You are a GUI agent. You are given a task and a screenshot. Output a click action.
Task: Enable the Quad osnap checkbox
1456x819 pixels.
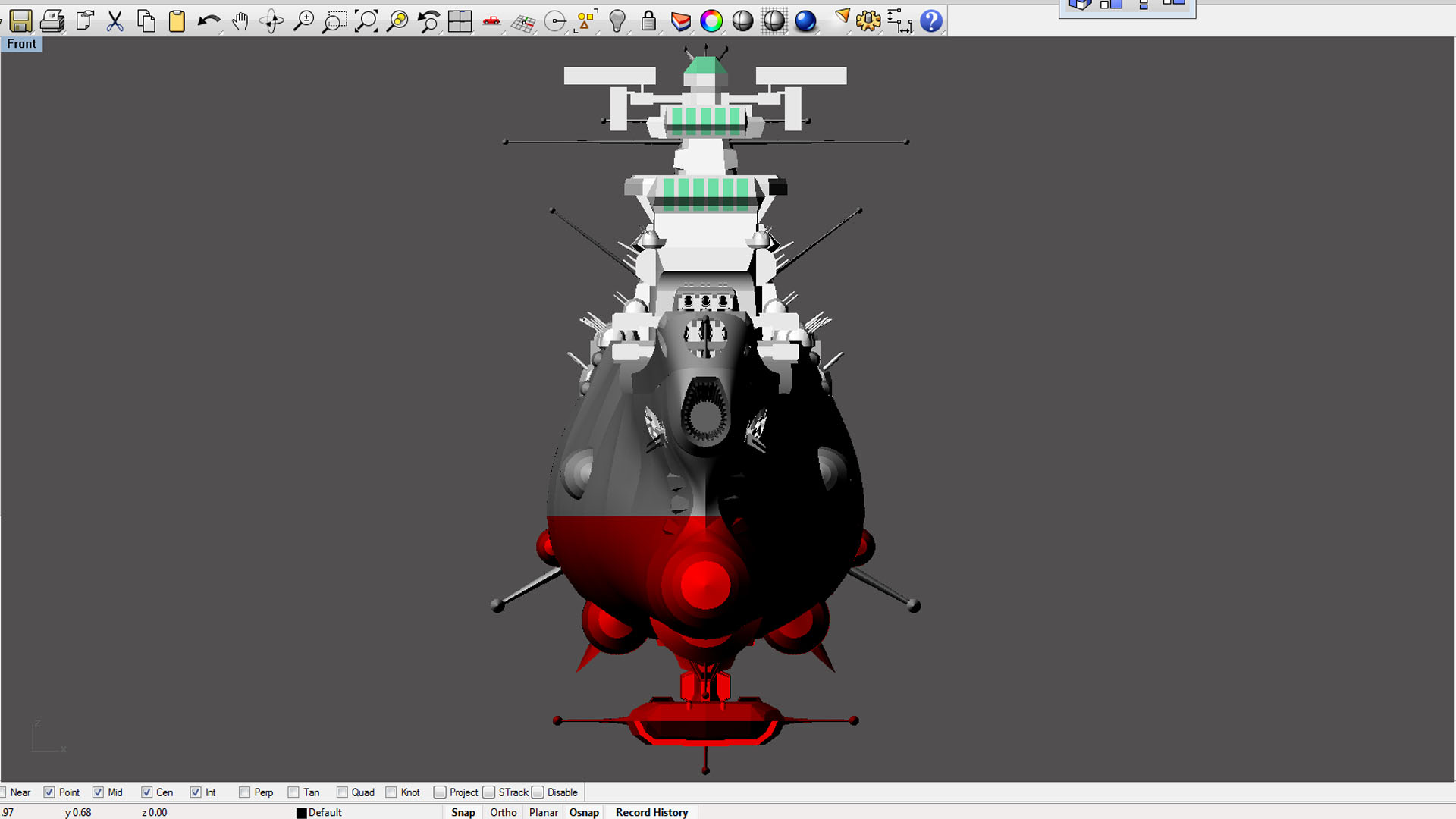coord(342,792)
